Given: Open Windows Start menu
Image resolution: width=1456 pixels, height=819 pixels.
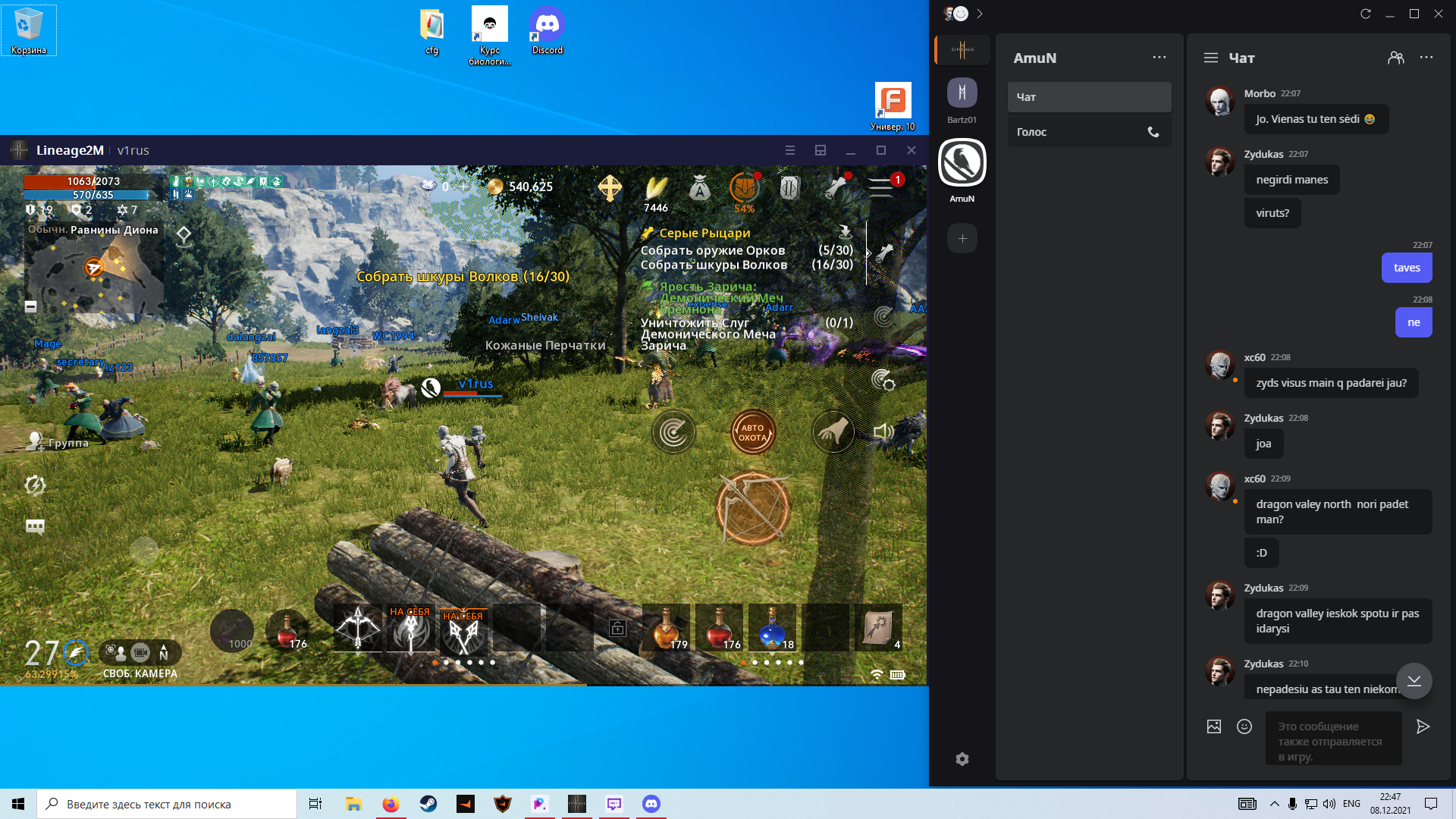Looking at the screenshot, I should pos(18,804).
